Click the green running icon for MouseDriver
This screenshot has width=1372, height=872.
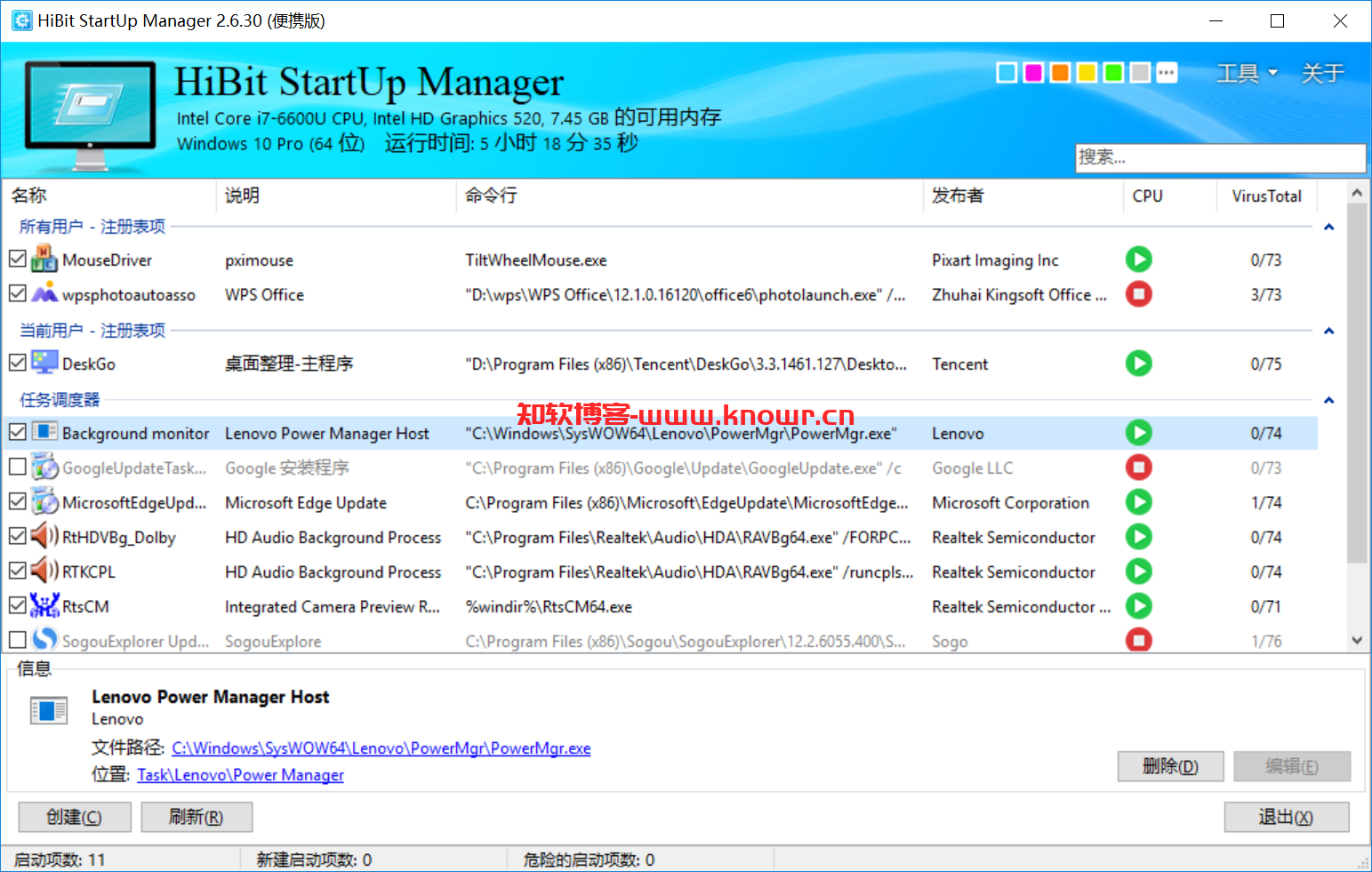pos(1138,259)
